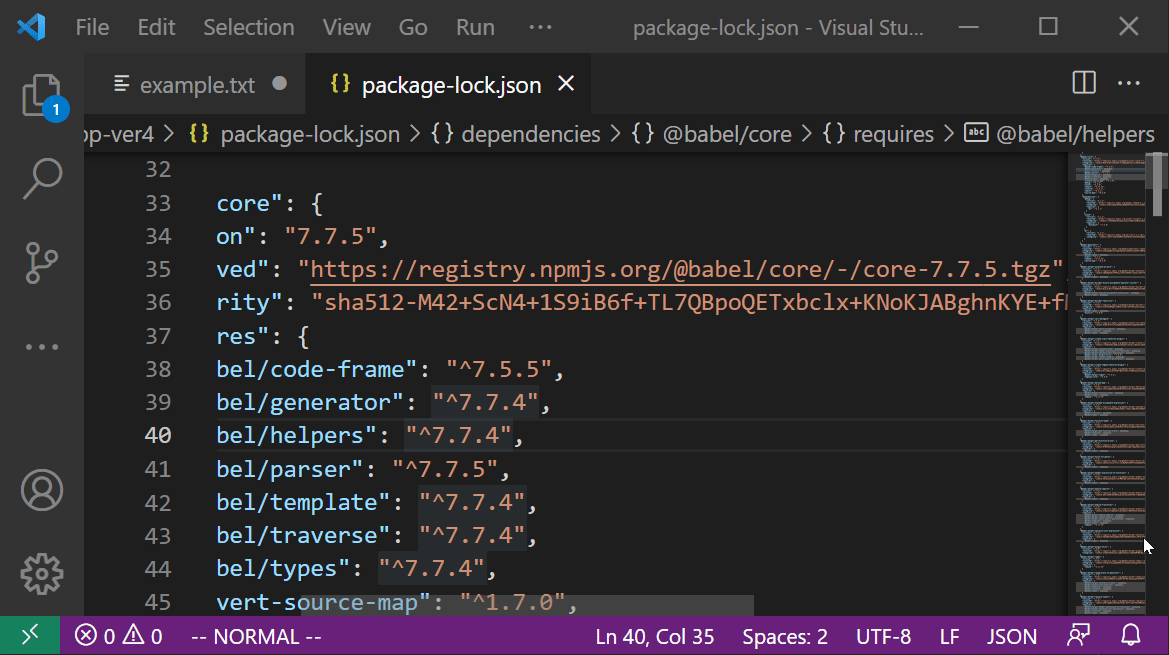Click the "7.7.5" version value on line 34
This screenshot has width=1169, height=655.
[330, 236]
